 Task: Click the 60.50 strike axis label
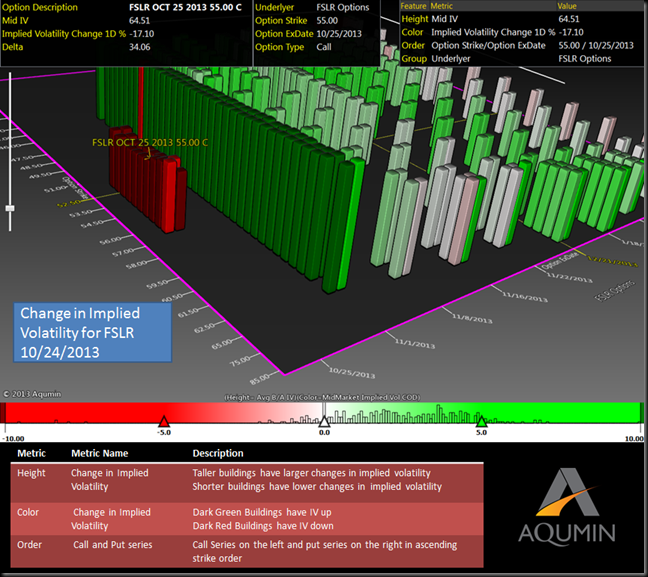172,297
